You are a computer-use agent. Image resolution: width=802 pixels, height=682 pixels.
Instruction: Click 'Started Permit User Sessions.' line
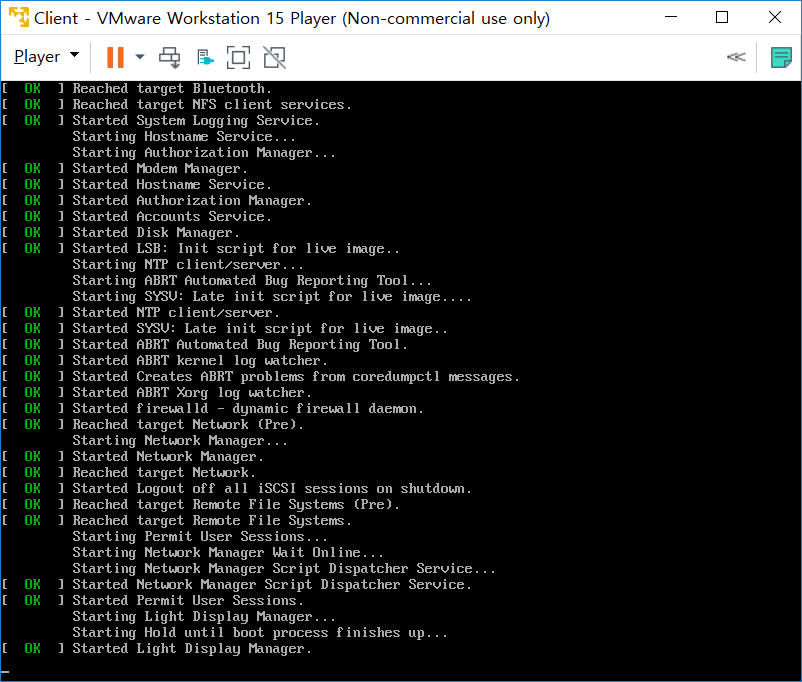[x=188, y=601]
